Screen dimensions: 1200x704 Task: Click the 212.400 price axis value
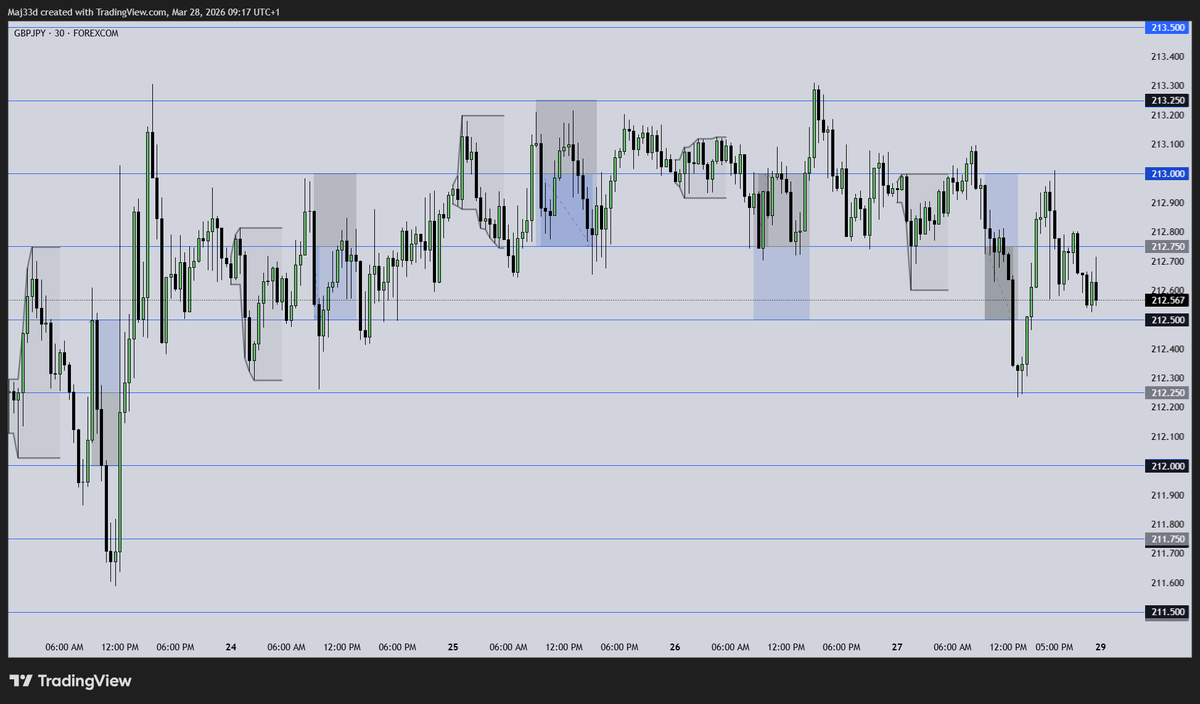1169,349
